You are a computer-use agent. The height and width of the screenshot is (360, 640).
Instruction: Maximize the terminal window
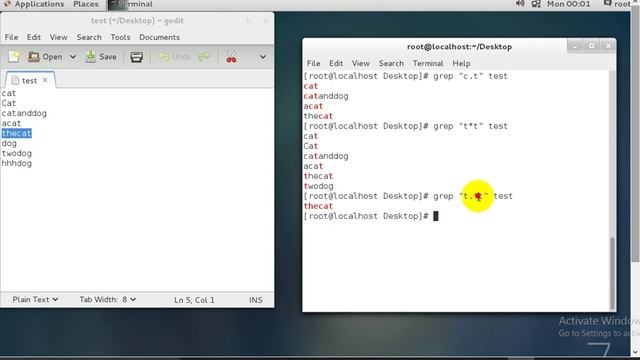point(591,46)
